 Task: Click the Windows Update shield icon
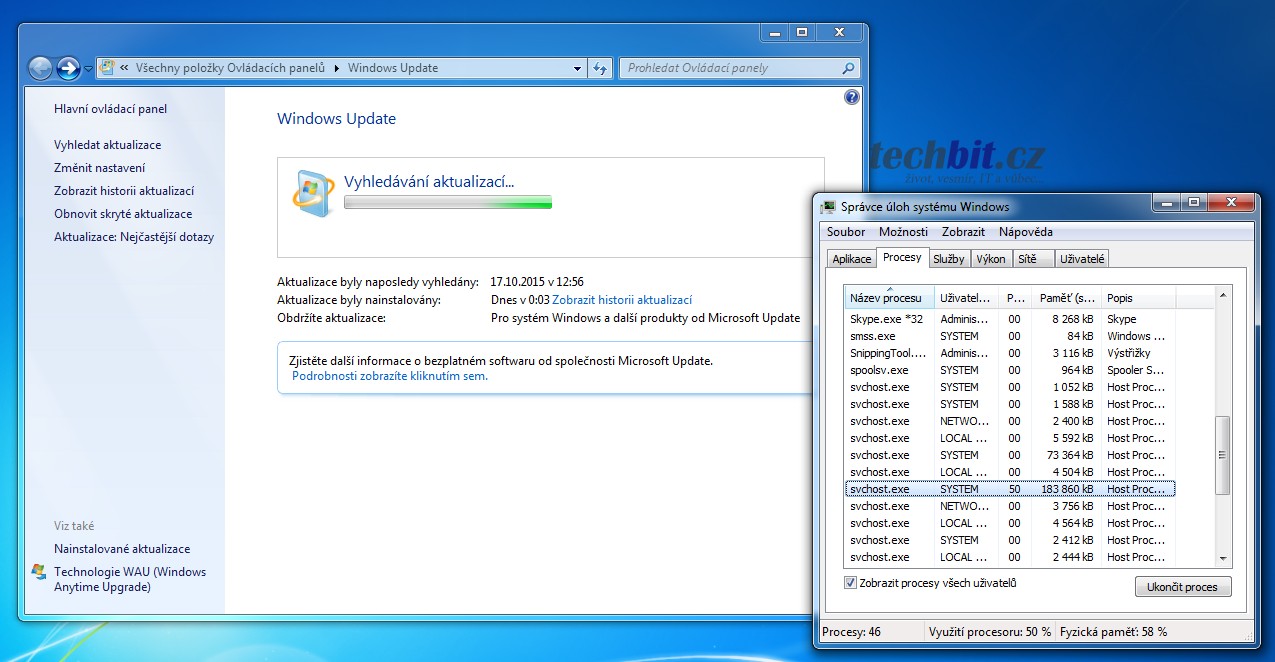point(313,193)
